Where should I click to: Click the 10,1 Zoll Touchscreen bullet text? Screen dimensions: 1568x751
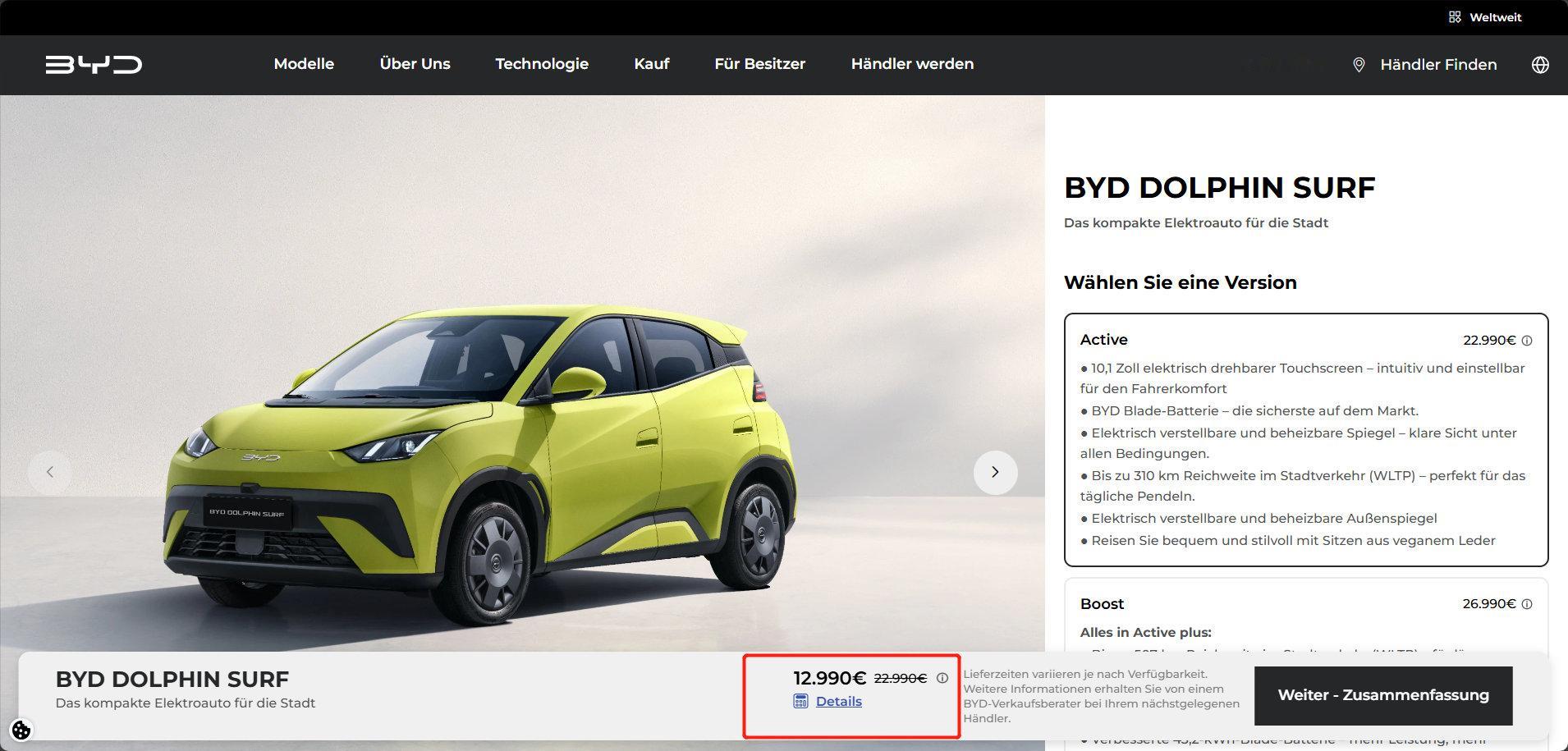pyautogui.click(x=1303, y=378)
